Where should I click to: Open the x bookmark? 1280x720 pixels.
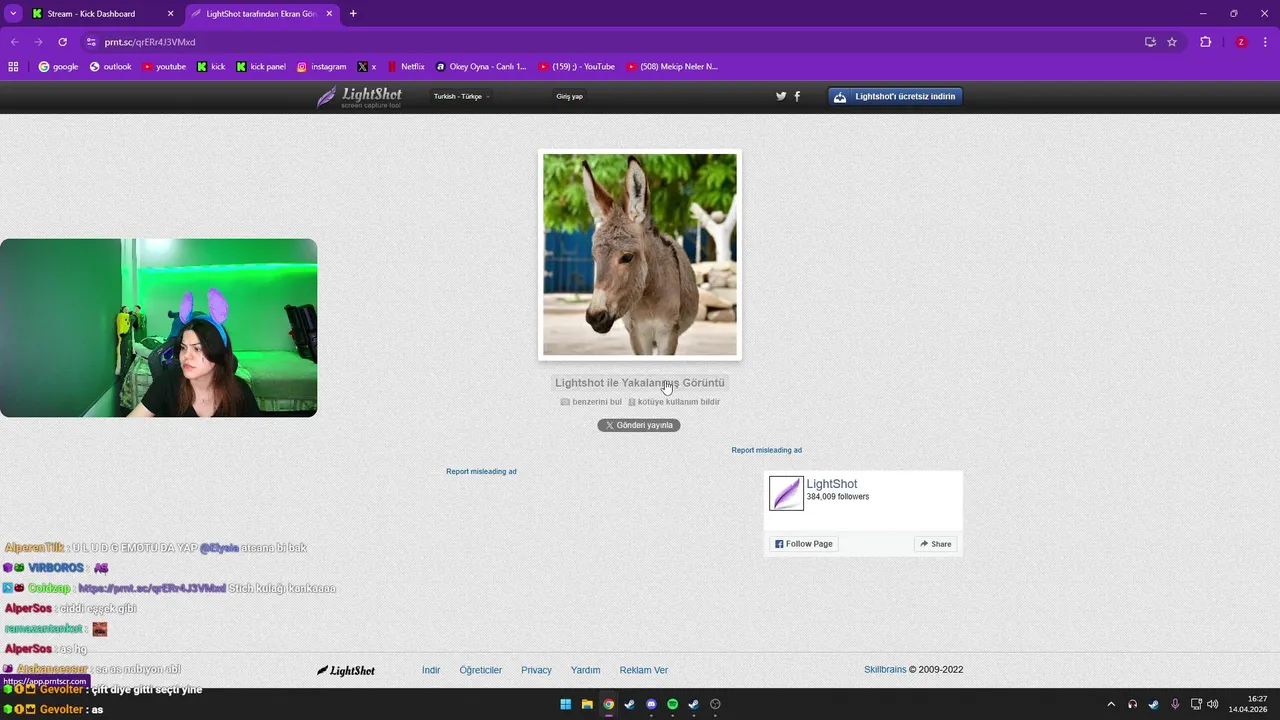click(x=367, y=67)
